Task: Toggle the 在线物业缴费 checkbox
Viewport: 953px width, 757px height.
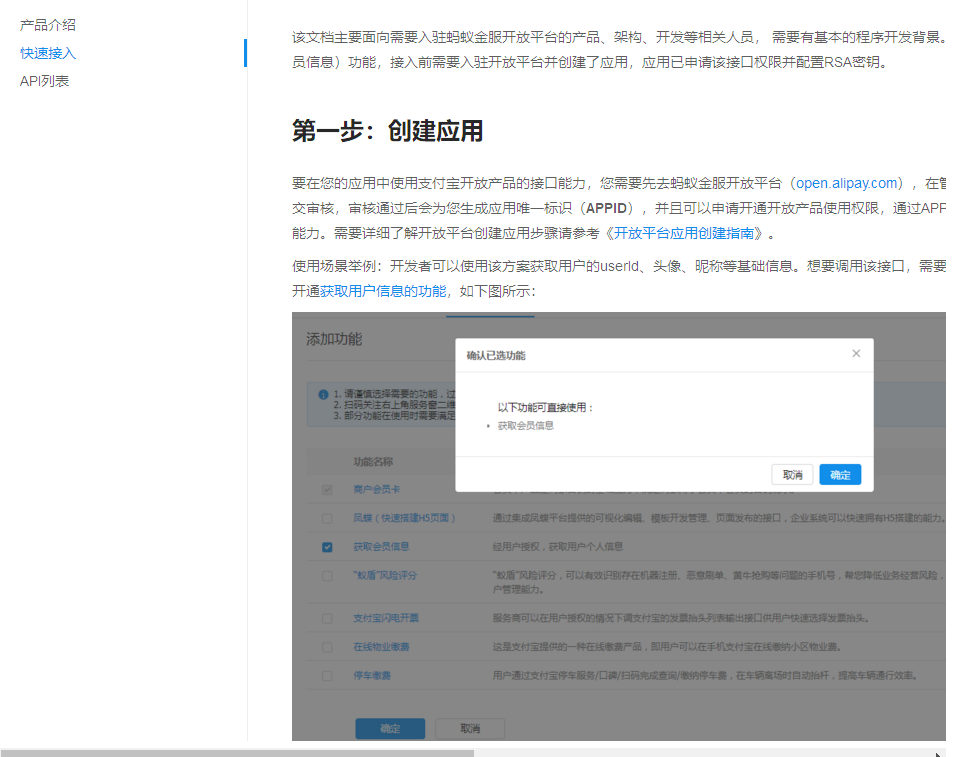Action: point(327,647)
